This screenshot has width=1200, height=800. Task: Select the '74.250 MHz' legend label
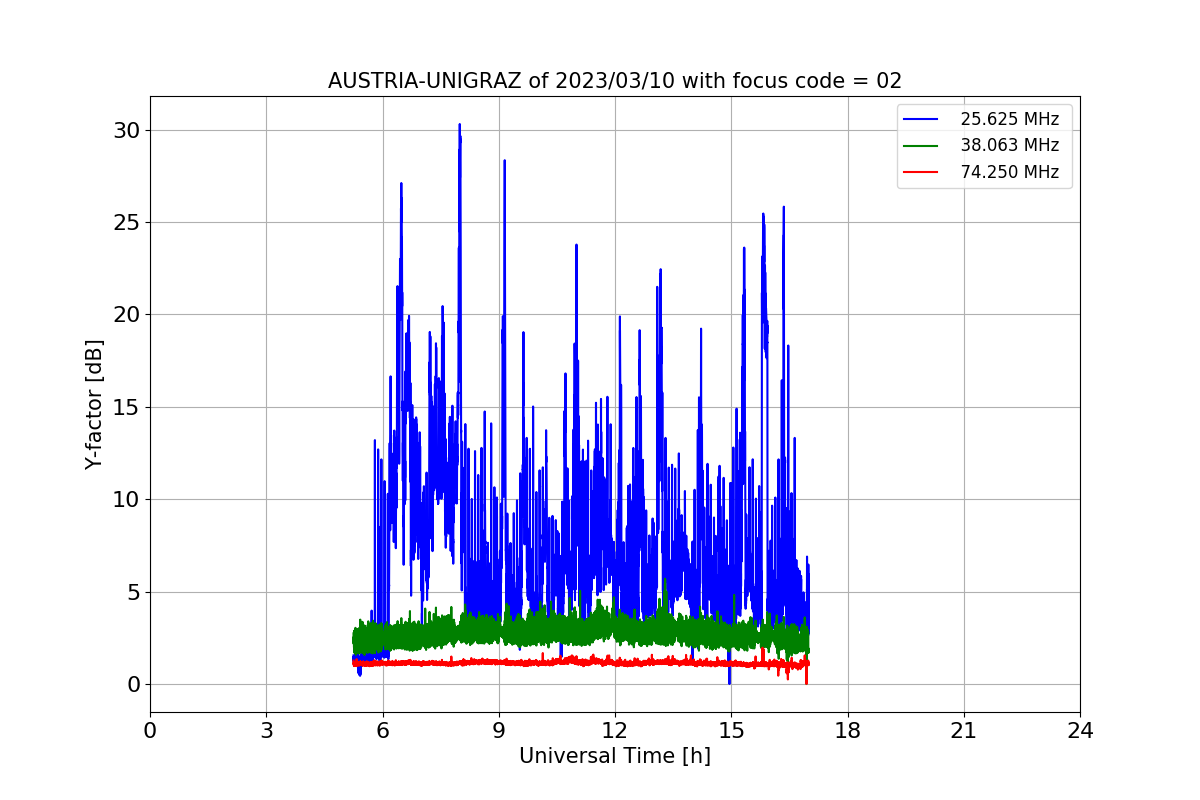pos(1009,172)
